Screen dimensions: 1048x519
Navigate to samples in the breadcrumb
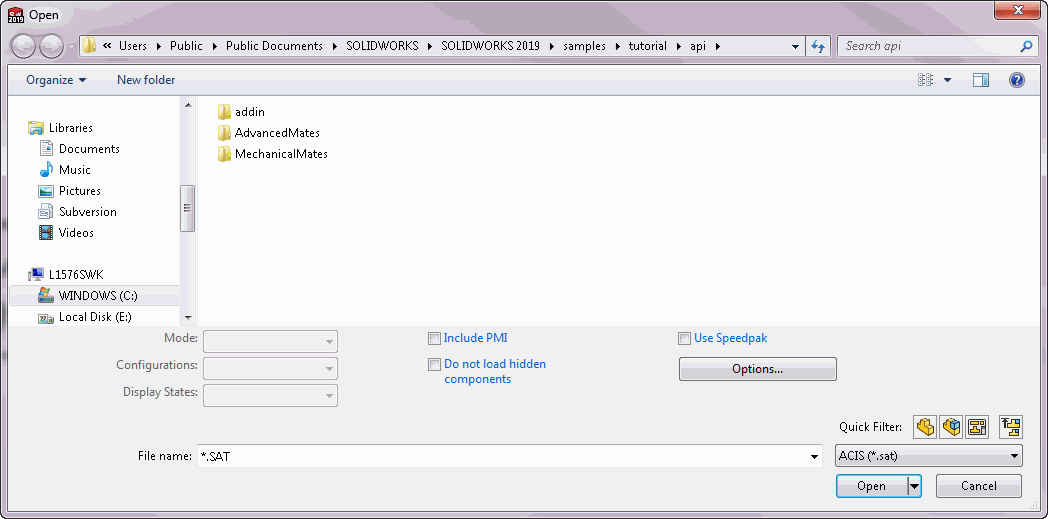point(584,46)
